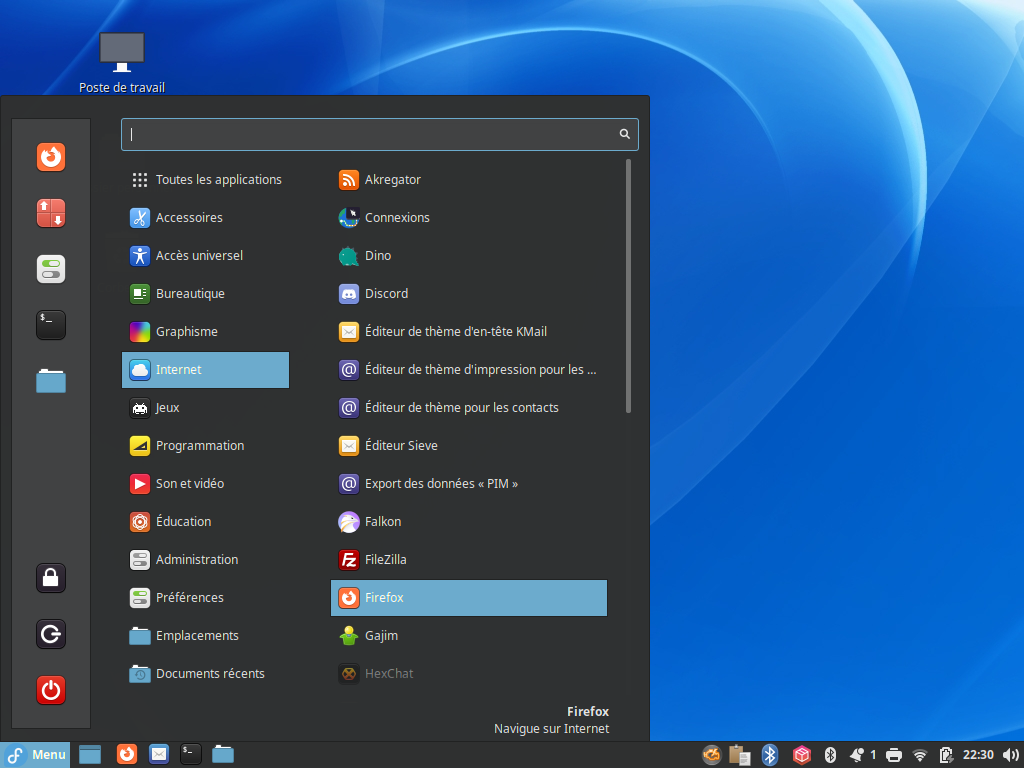The width and height of the screenshot is (1024, 768).
Task: Launch the Connexions application
Action: 469,217
